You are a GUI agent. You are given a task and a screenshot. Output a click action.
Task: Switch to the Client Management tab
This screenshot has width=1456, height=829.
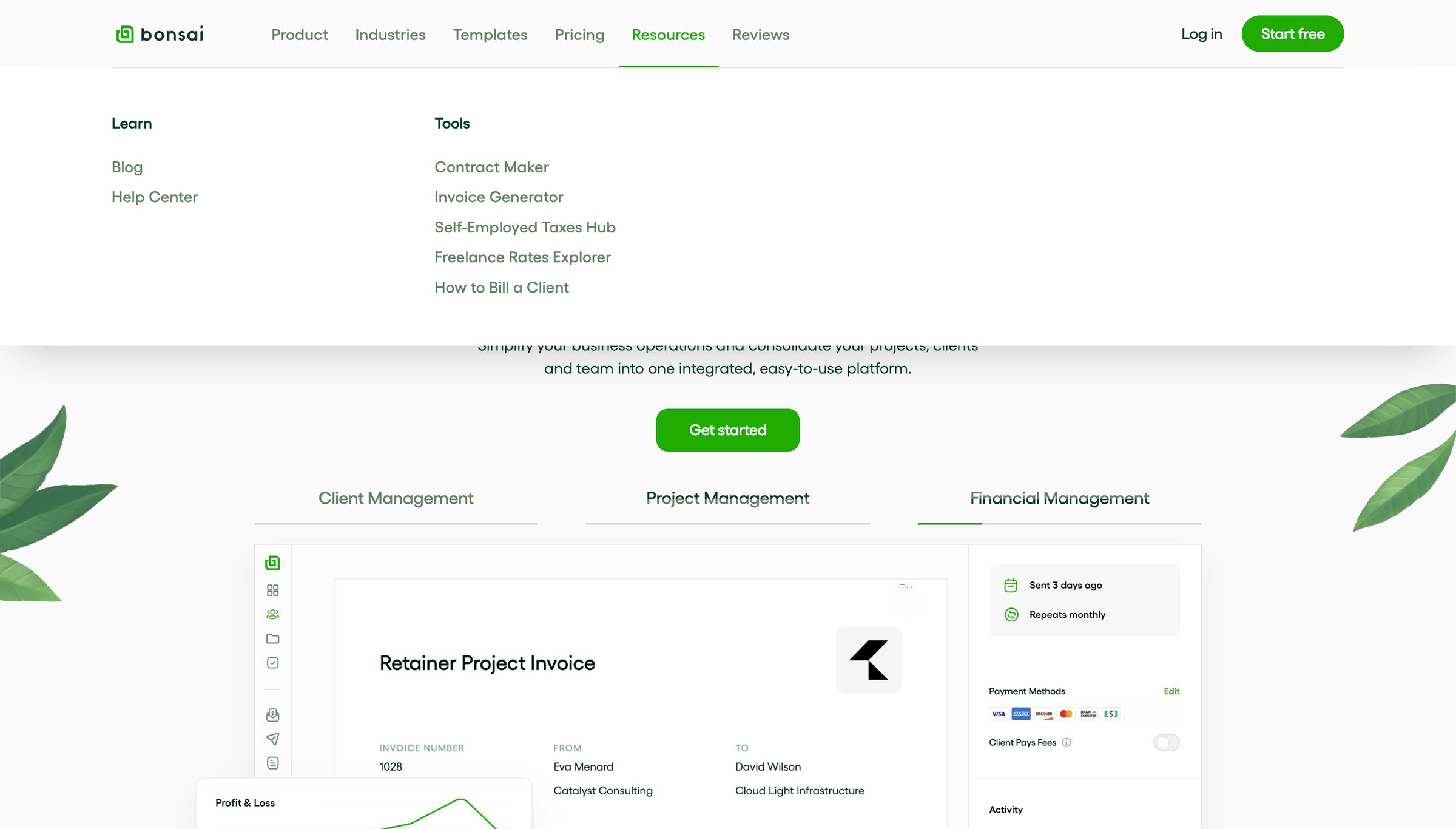coord(396,498)
